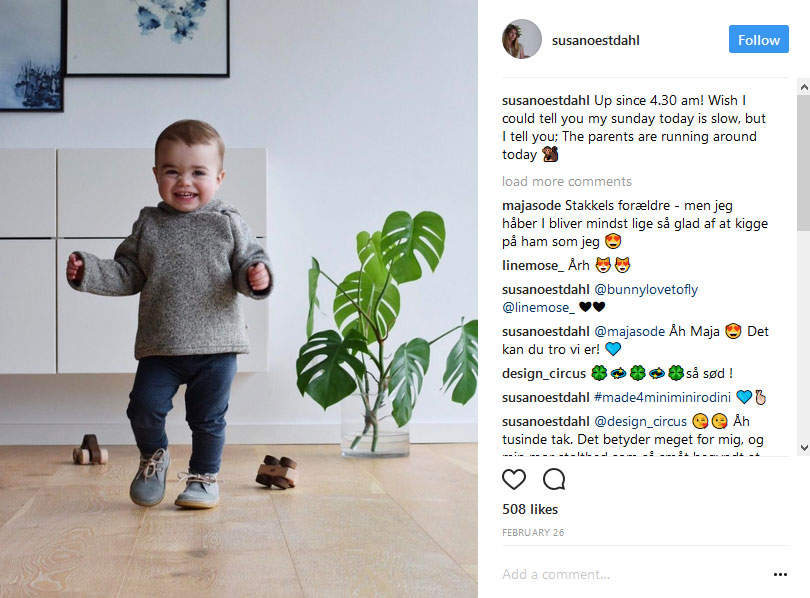Focus the Add a comment field

click(x=634, y=574)
